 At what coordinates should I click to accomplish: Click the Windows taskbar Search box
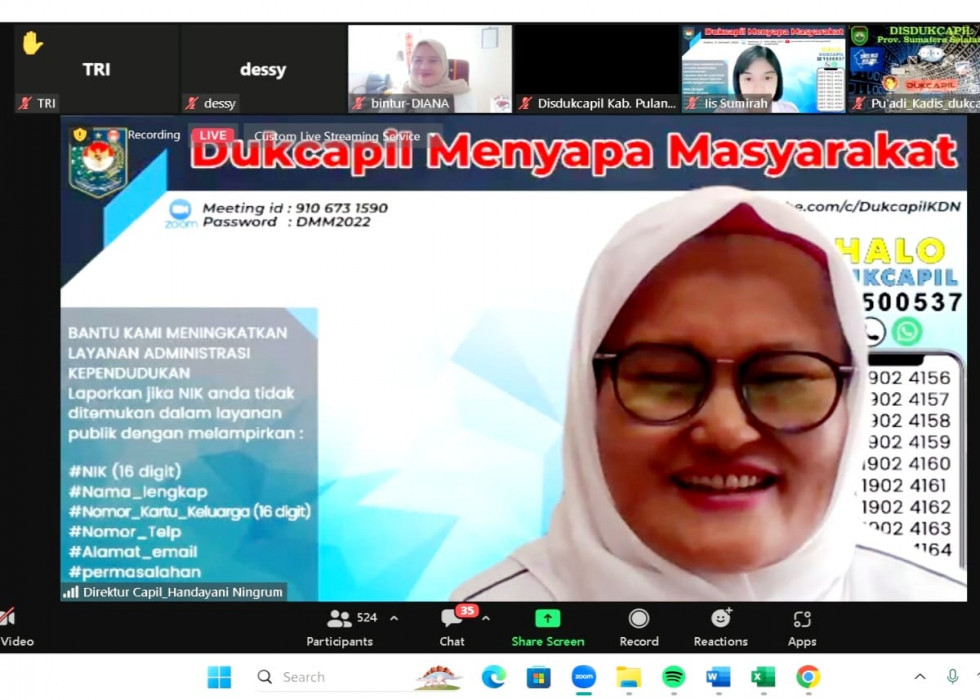pos(330,677)
